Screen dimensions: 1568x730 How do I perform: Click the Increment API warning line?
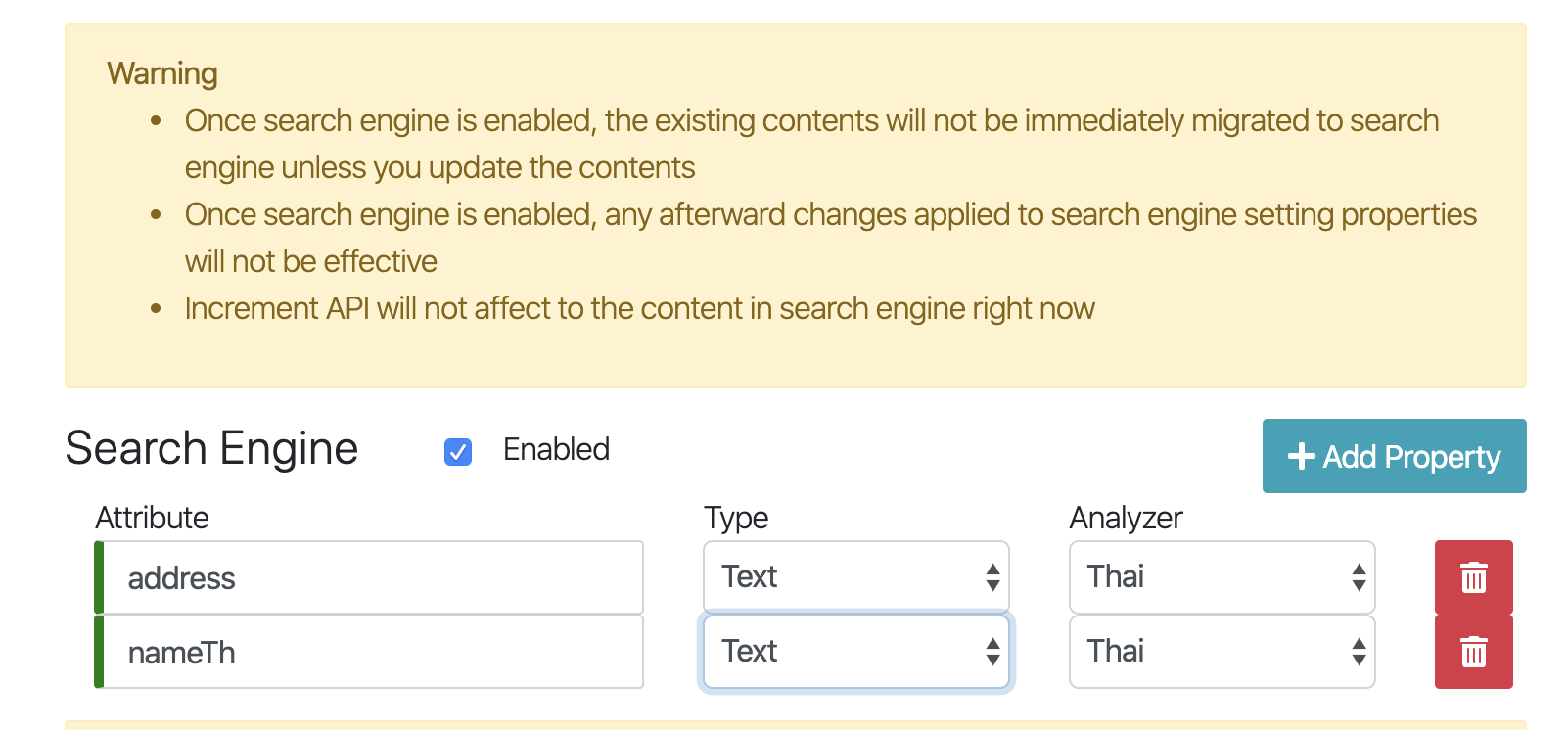(639, 309)
